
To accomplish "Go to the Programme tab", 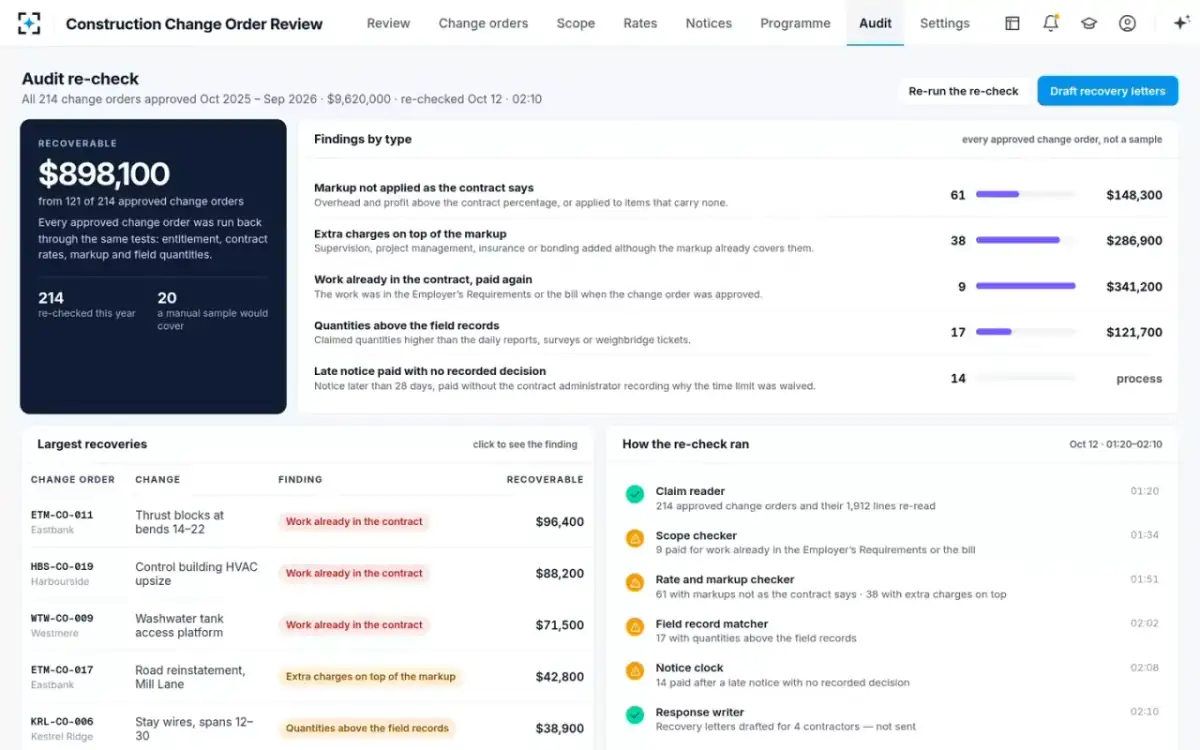I will (795, 23).
